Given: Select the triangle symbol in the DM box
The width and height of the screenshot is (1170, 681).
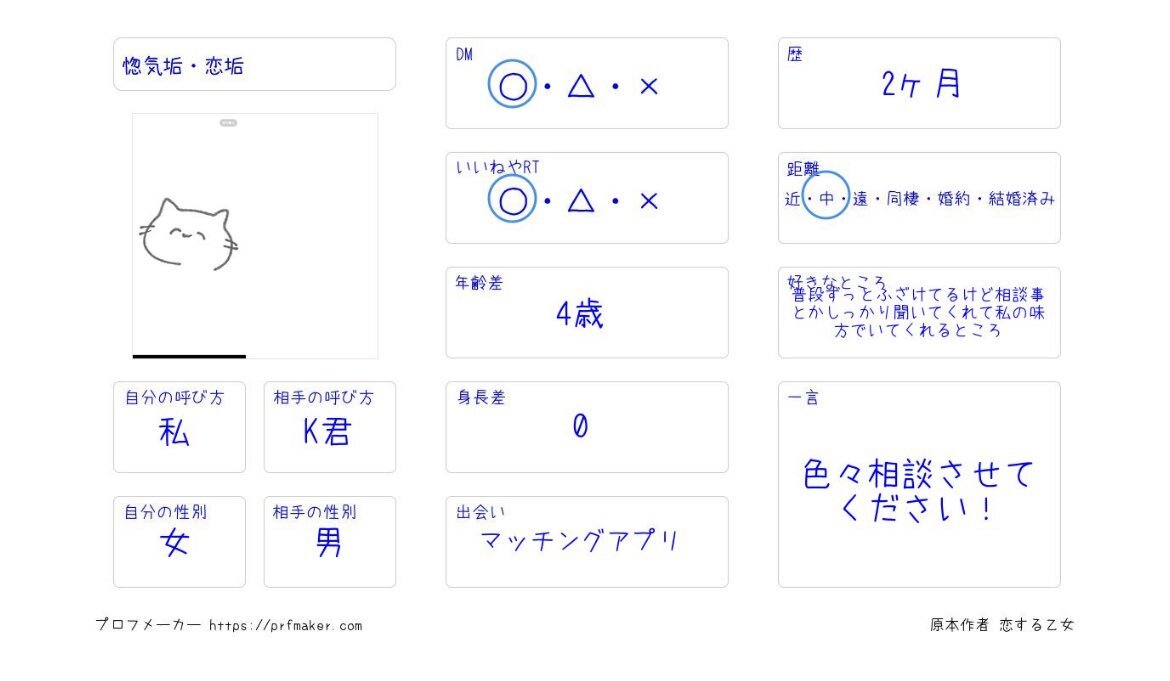Looking at the screenshot, I should pos(581,86).
